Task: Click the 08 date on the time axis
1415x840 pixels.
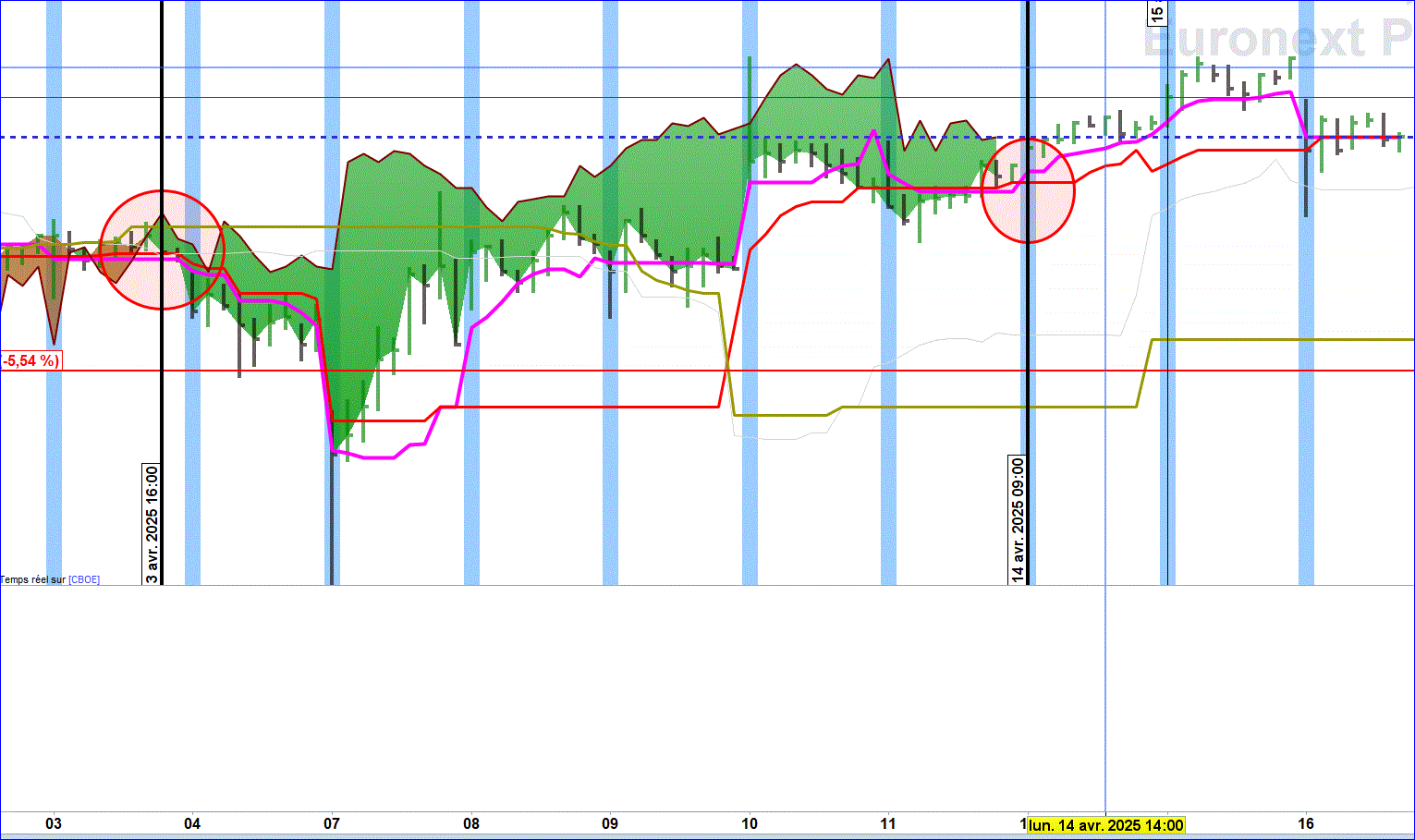Action: [x=471, y=824]
